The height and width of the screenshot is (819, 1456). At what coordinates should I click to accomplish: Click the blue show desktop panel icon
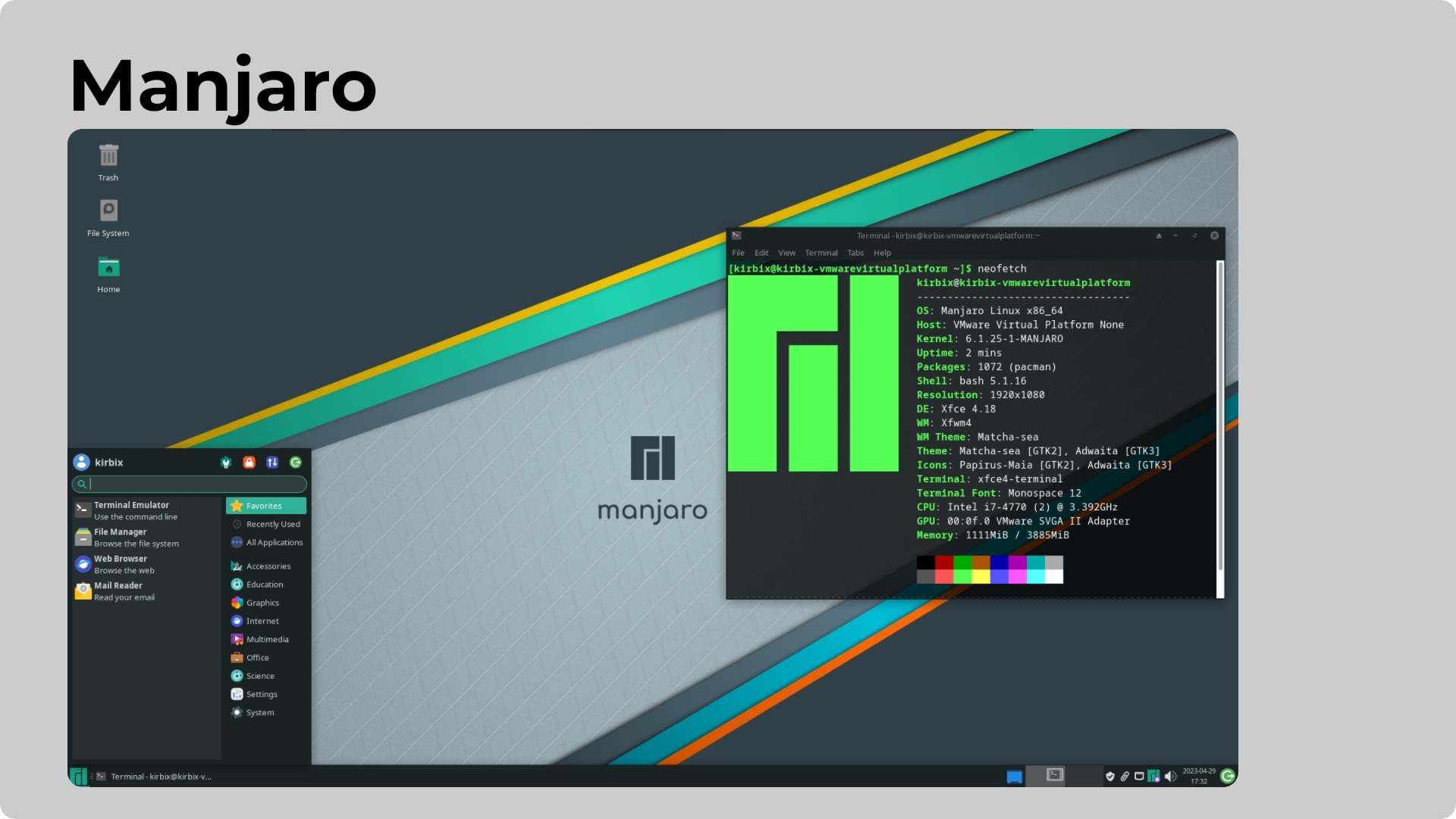tap(1014, 777)
